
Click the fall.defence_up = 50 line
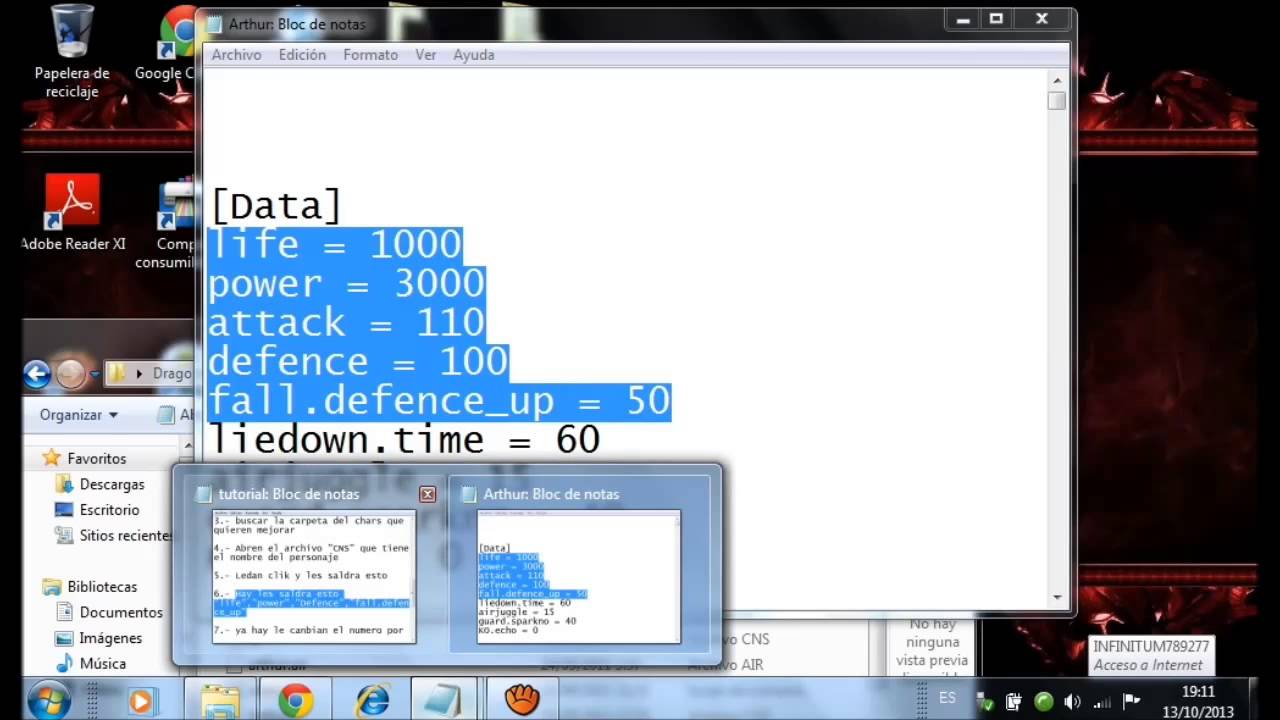click(438, 401)
